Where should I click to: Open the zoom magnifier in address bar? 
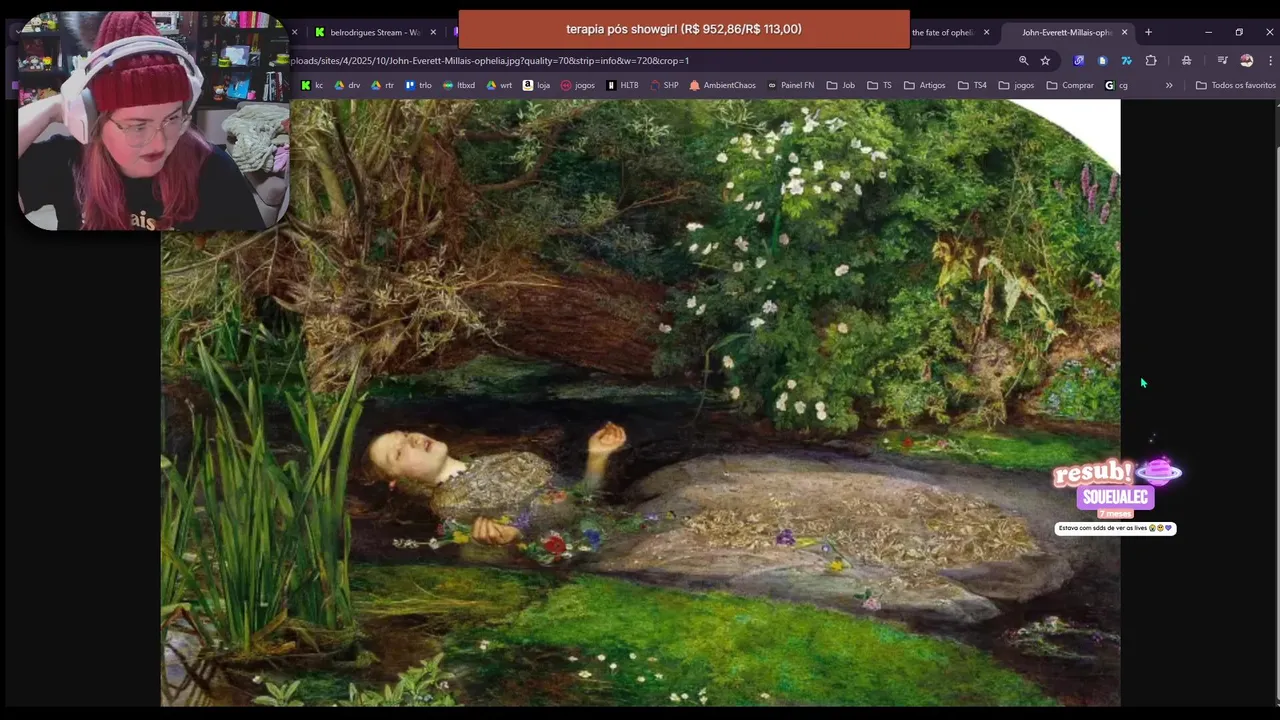(x=1023, y=60)
